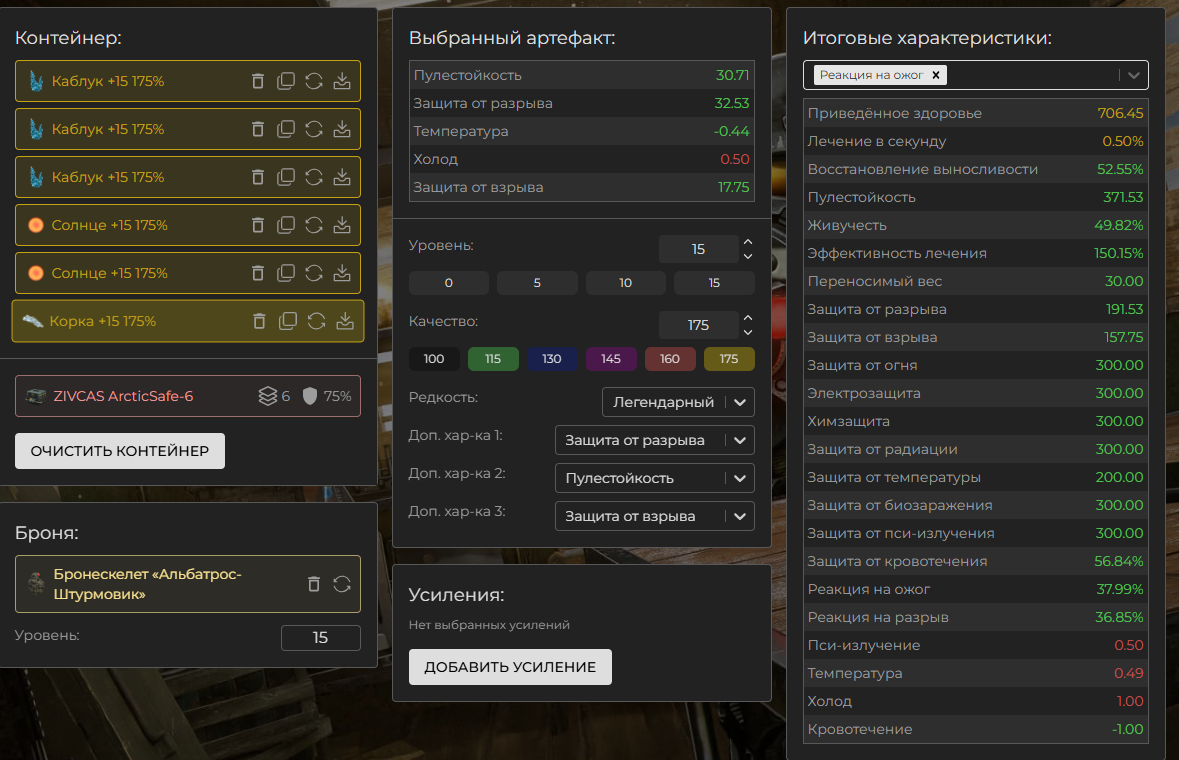Screen dimensions: 1179x760
Task: Click the Пси-излучение 0.50 row
Action: click(975, 645)
